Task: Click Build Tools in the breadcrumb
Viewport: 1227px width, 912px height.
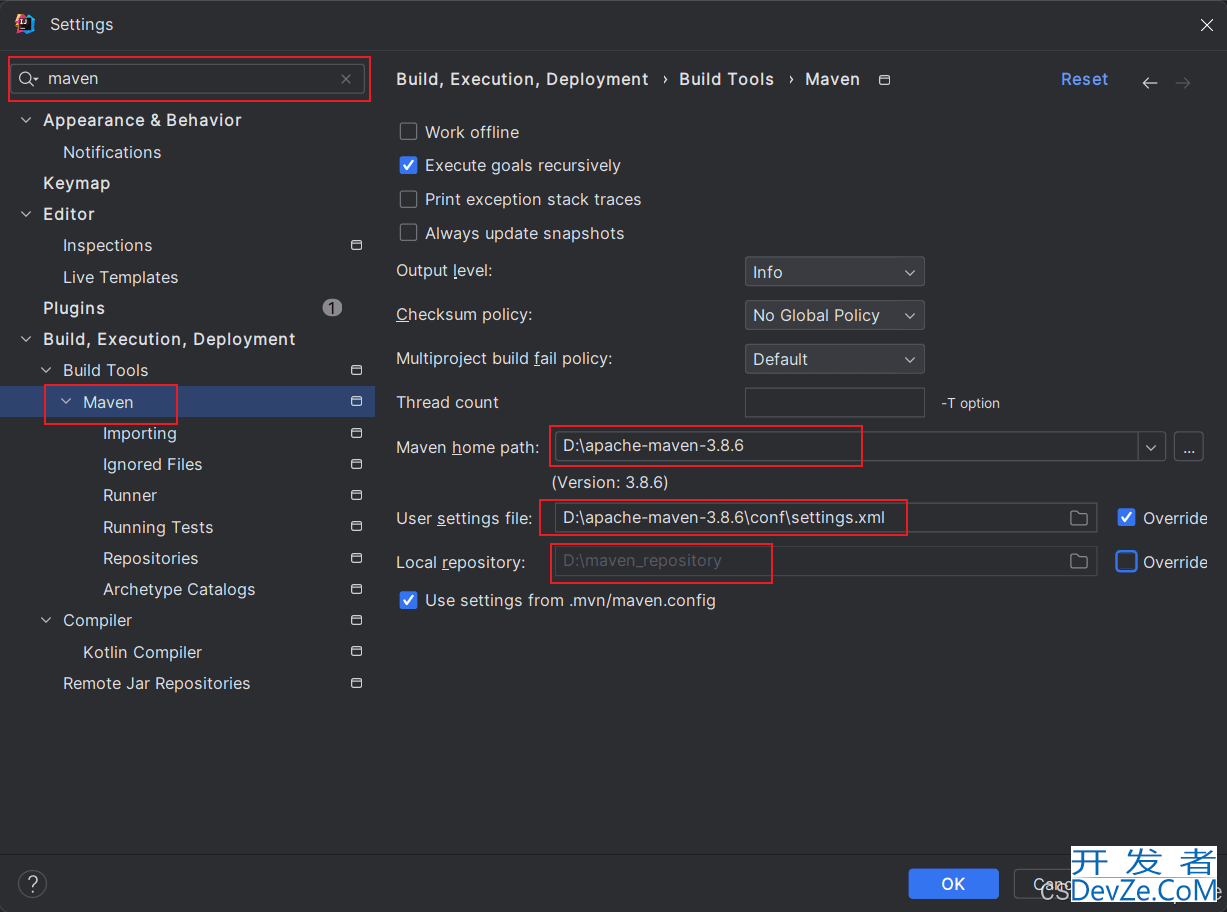Action: [726, 79]
